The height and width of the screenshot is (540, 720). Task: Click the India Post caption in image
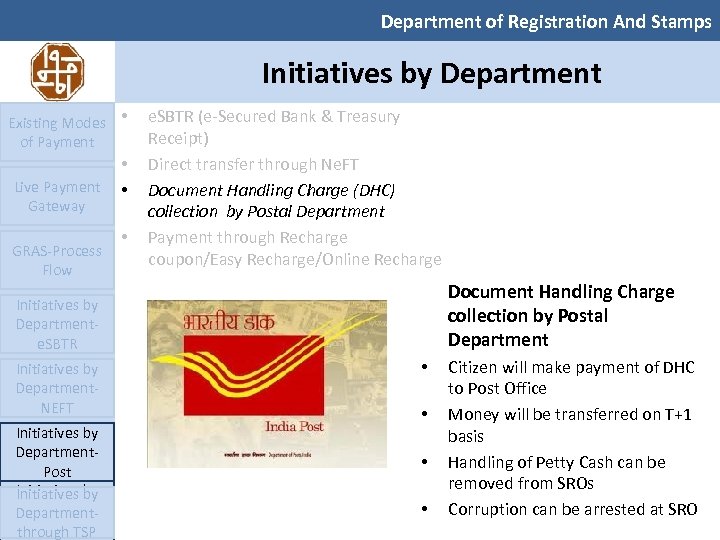[x=294, y=427]
